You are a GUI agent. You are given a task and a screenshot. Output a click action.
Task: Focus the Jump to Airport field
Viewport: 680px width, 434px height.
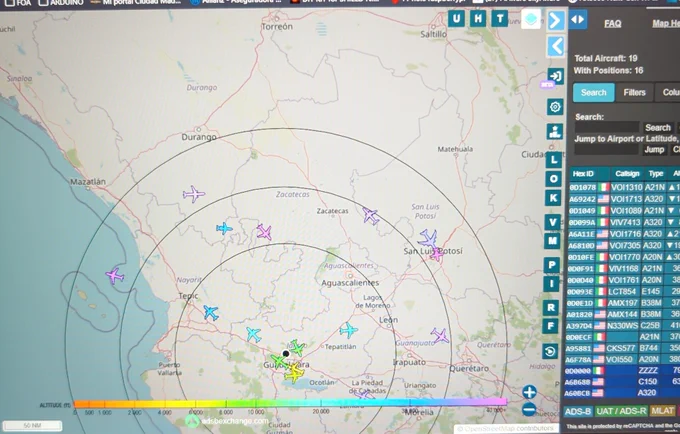606,150
